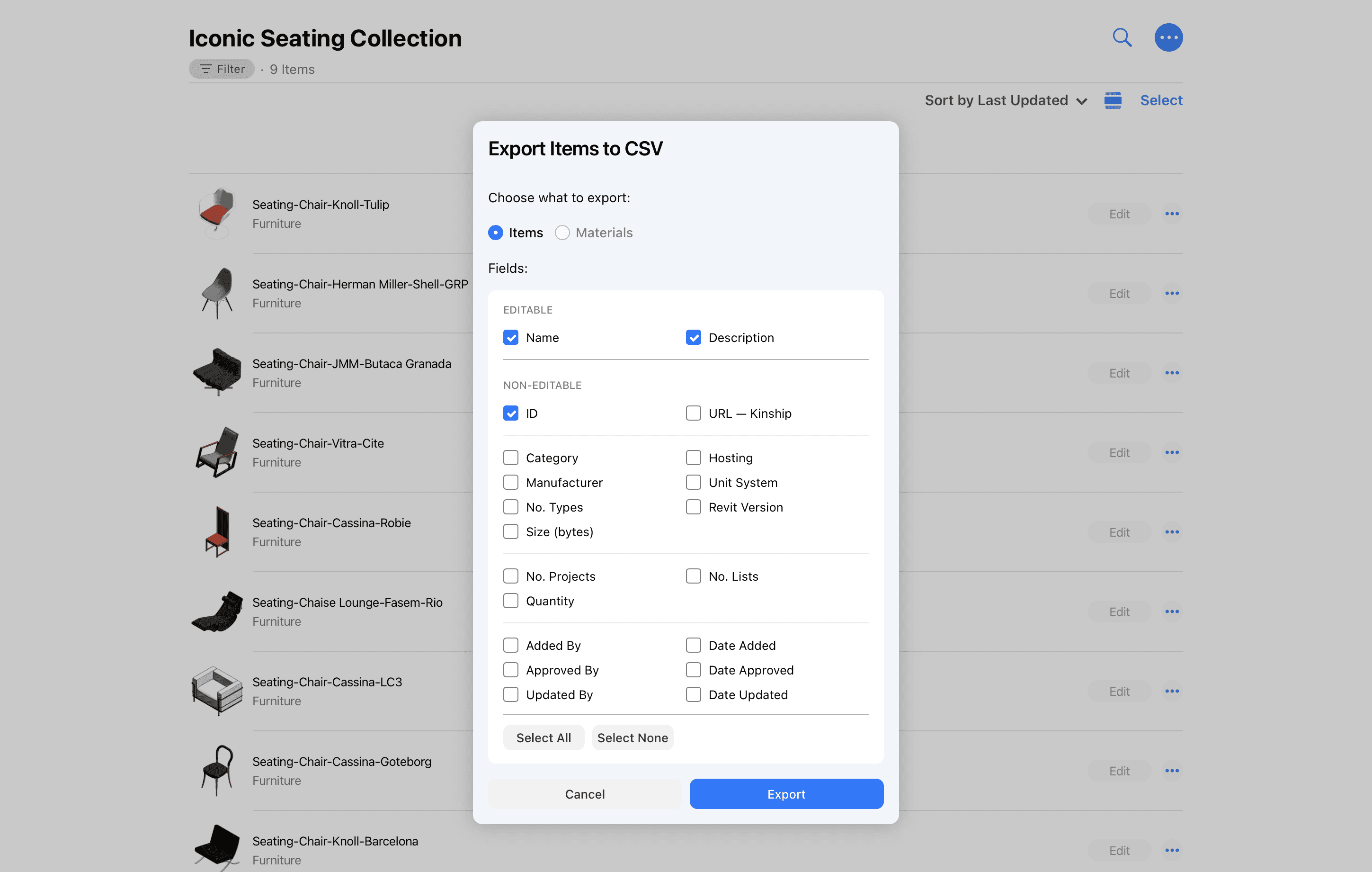Cancel the CSV export dialog
This screenshot has height=872, width=1372.
click(x=585, y=794)
